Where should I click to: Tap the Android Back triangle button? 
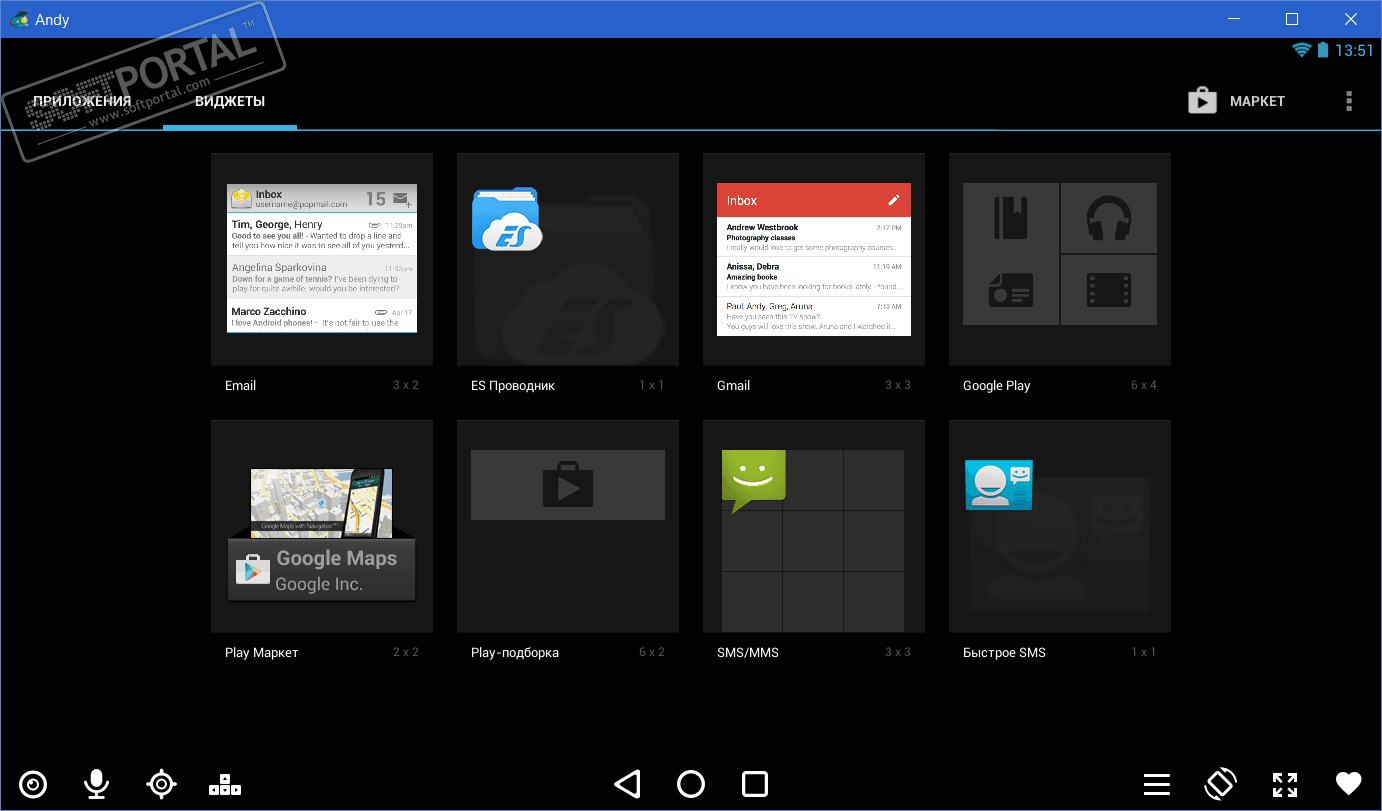tap(627, 784)
